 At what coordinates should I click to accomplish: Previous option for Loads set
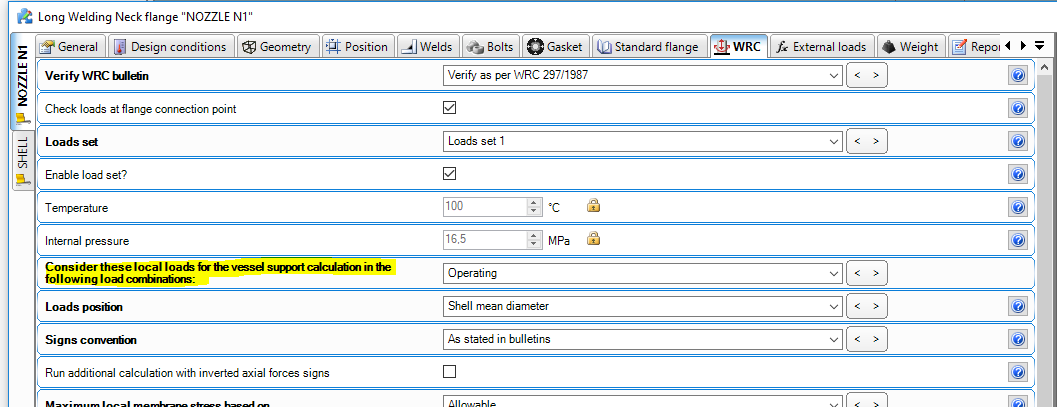click(857, 141)
